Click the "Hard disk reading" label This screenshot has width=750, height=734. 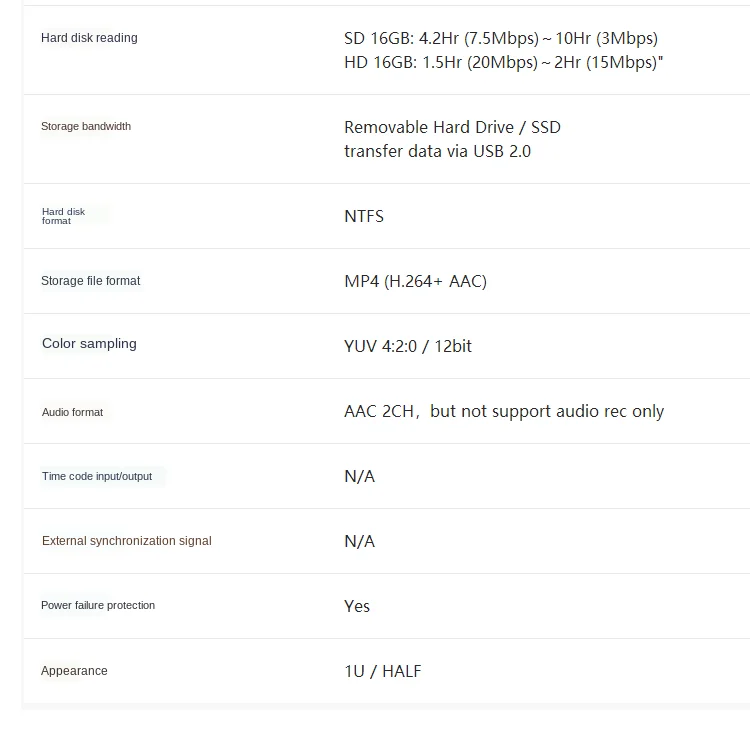[89, 38]
